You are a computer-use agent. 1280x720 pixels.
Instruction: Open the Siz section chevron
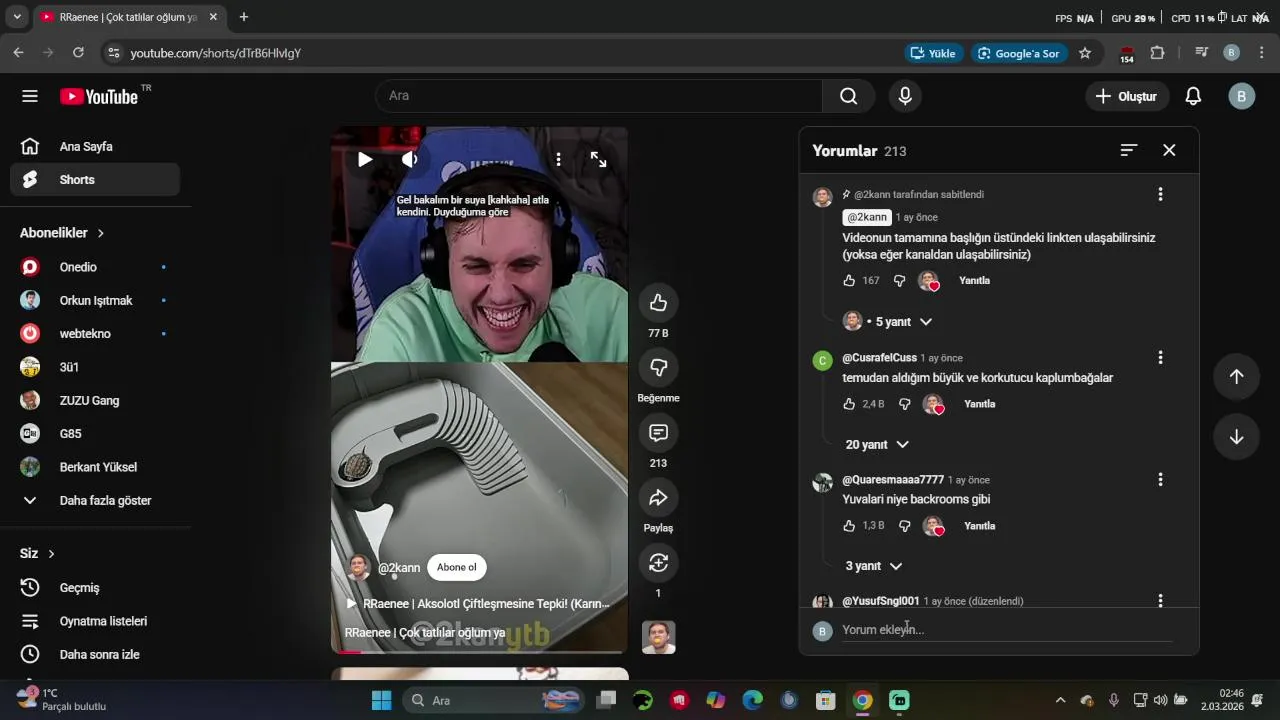tap(51, 554)
